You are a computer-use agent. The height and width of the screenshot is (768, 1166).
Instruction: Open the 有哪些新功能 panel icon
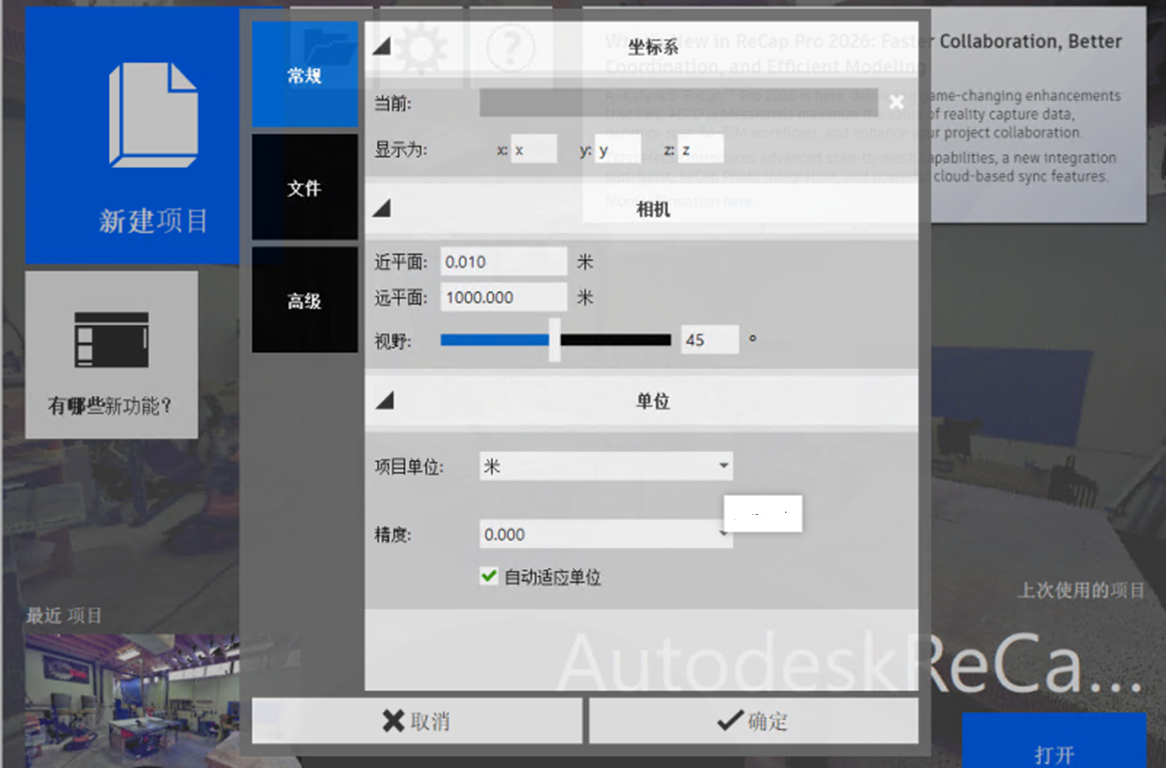click(112, 339)
